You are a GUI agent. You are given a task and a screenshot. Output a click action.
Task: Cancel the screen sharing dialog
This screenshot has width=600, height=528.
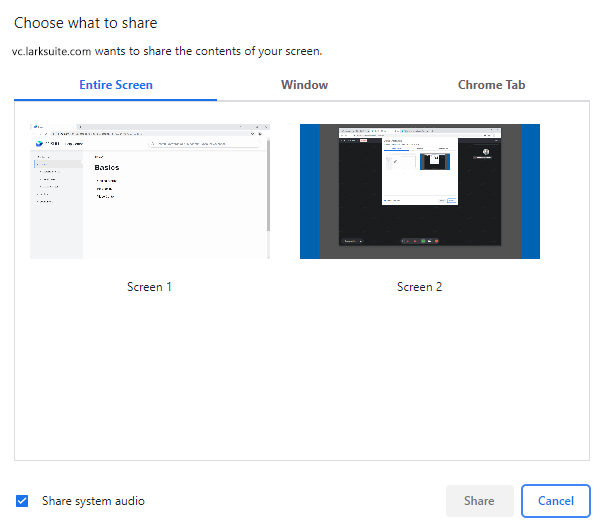[x=555, y=501]
